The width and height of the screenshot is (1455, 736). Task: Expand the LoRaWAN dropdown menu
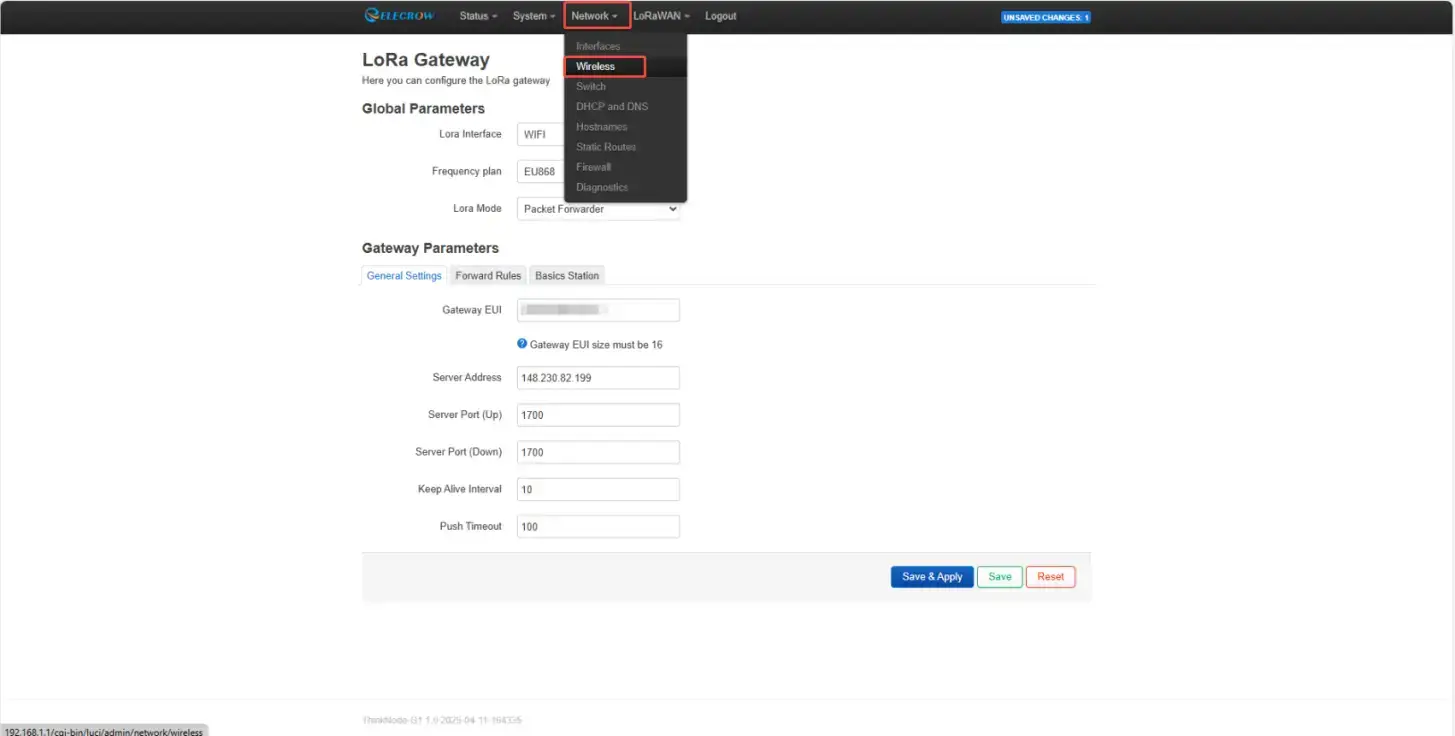pyautogui.click(x=661, y=16)
